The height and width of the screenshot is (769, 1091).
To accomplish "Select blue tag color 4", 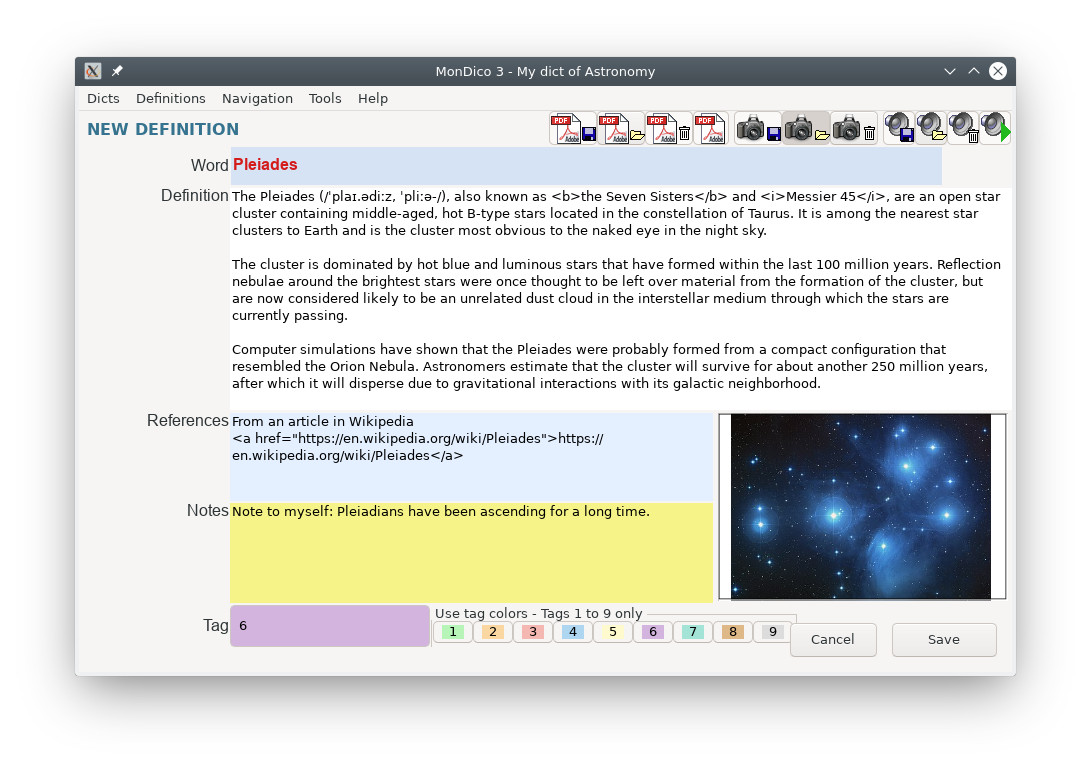I will click(x=573, y=632).
